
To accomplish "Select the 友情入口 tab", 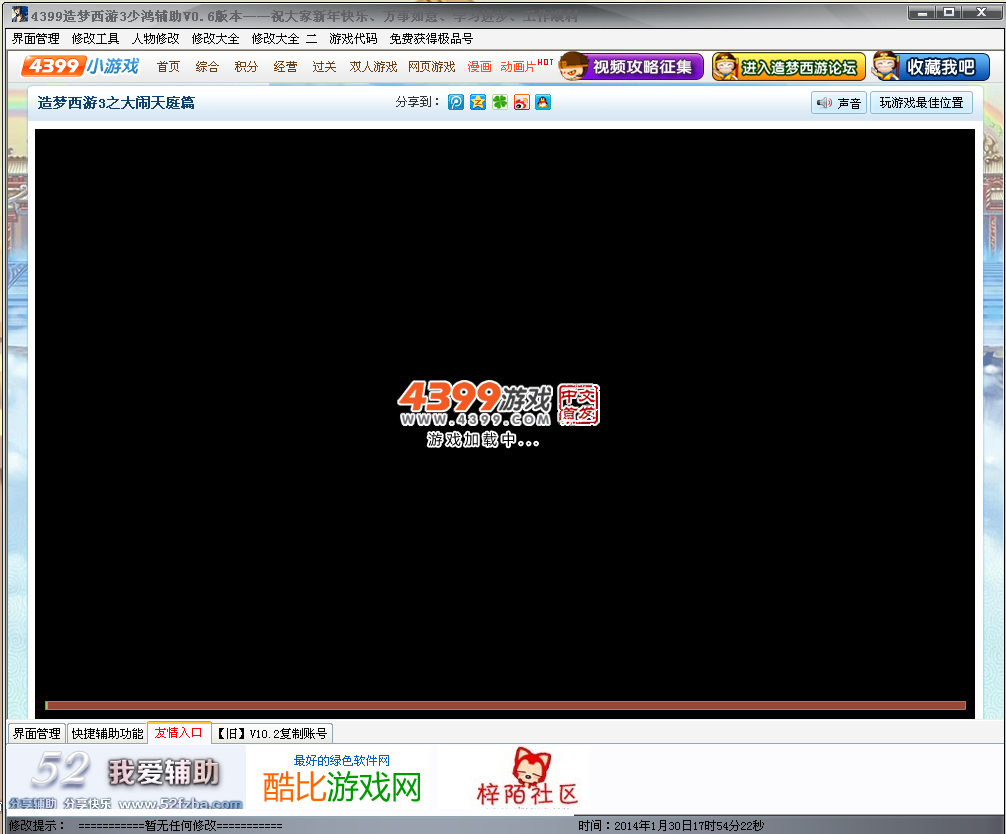I will [x=179, y=733].
